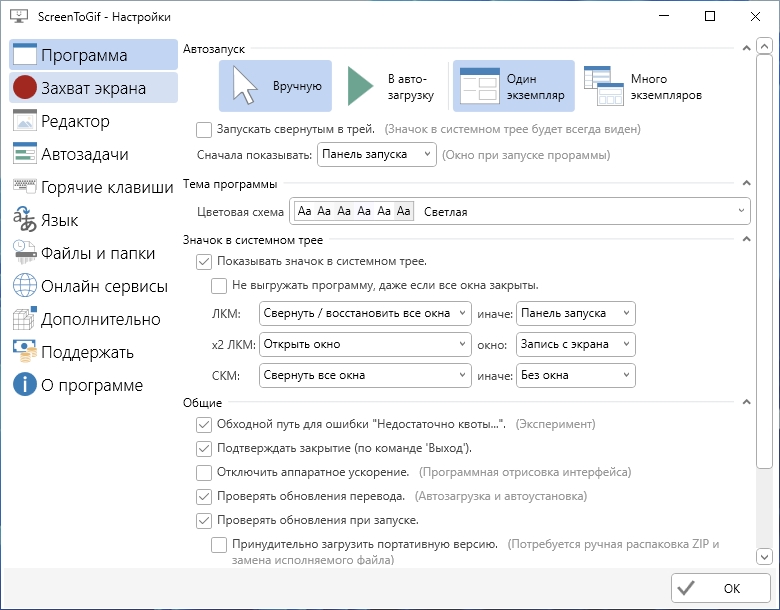
Task: Click the globe icon for Онлайн сервисы
Action: coord(24,286)
